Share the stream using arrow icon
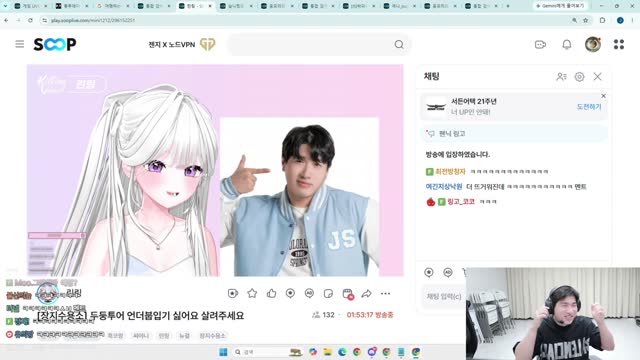 click(367, 293)
